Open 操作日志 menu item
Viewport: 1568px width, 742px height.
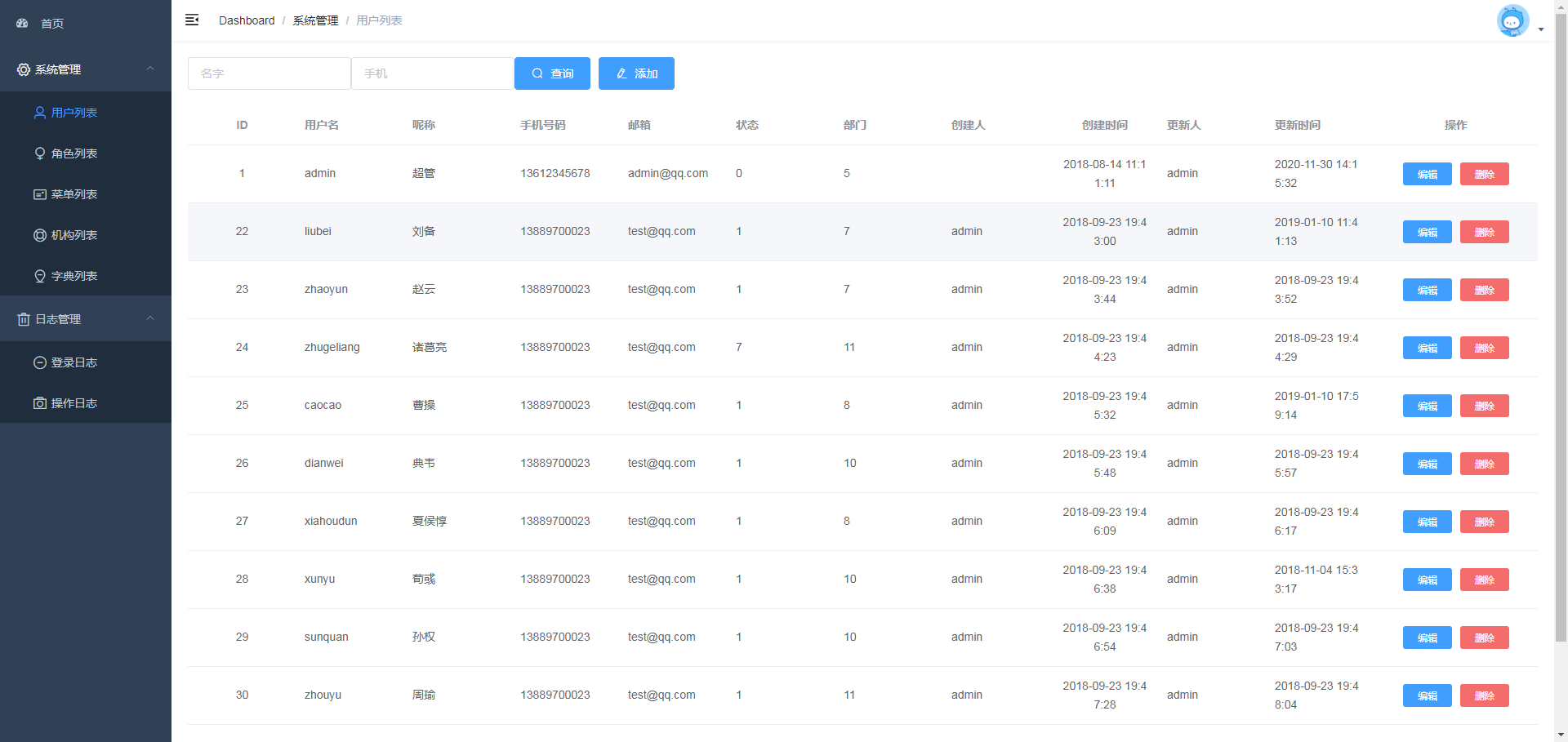[86, 403]
